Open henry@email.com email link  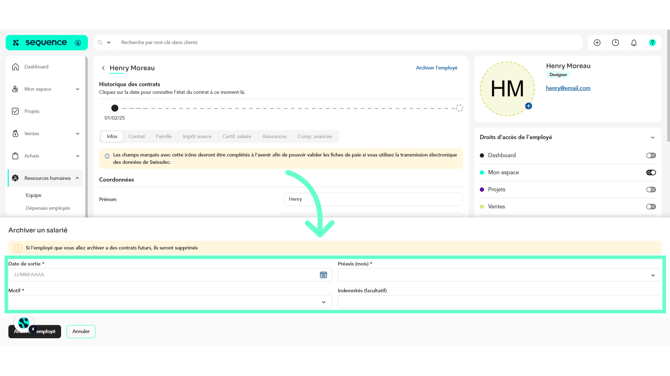tap(568, 88)
